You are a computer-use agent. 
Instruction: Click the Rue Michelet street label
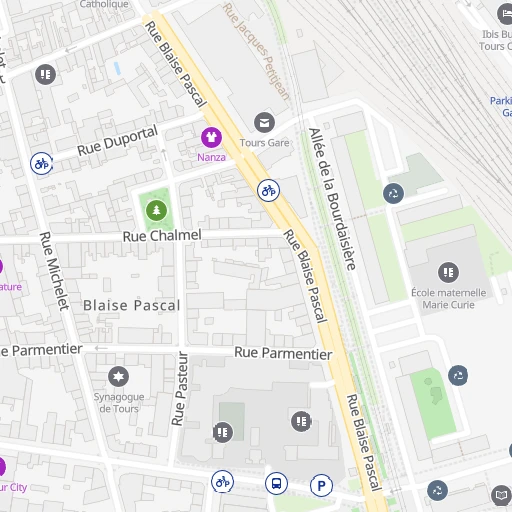point(54,271)
